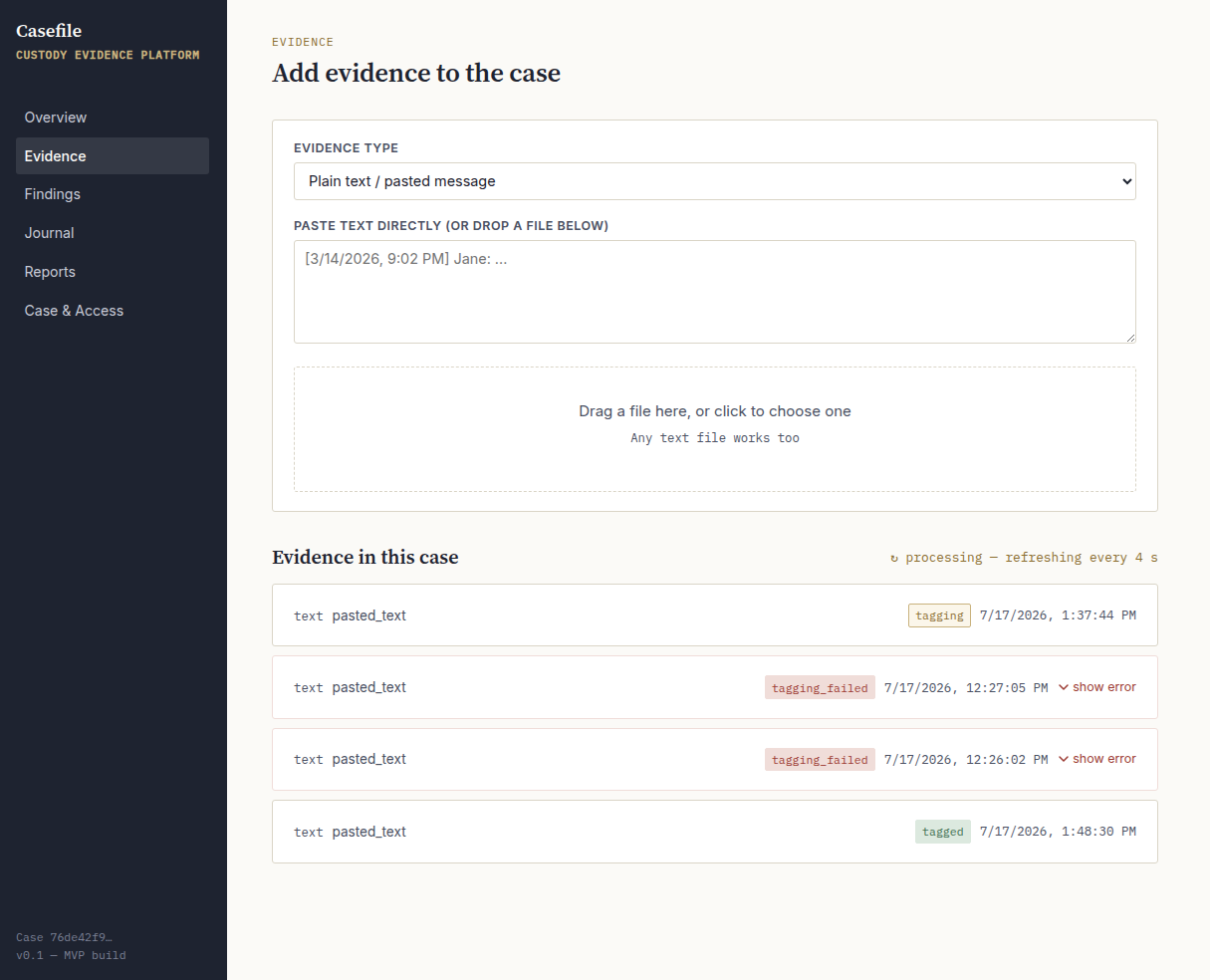
Task: Select Evidence in the sidebar
Action: click(x=113, y=156)
